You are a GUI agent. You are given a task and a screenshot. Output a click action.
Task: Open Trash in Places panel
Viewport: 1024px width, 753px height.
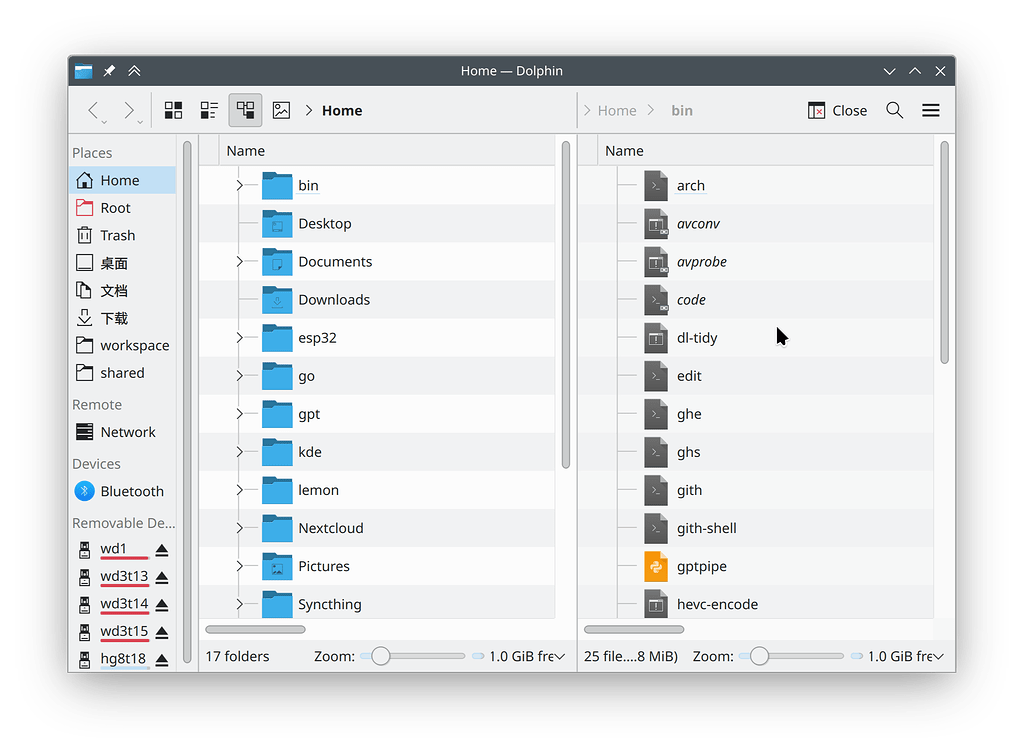117,235
